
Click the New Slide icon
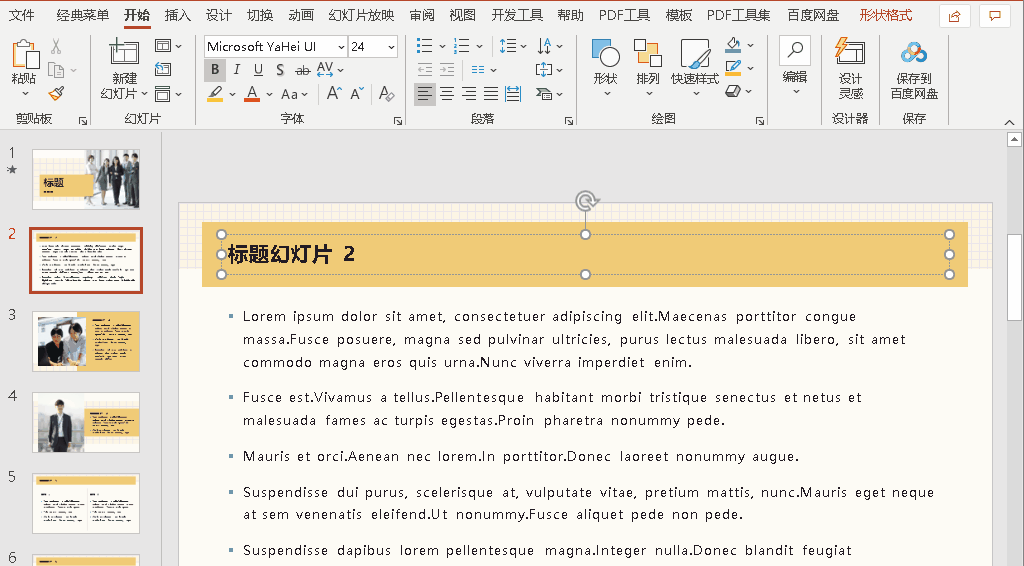[123, 54]
